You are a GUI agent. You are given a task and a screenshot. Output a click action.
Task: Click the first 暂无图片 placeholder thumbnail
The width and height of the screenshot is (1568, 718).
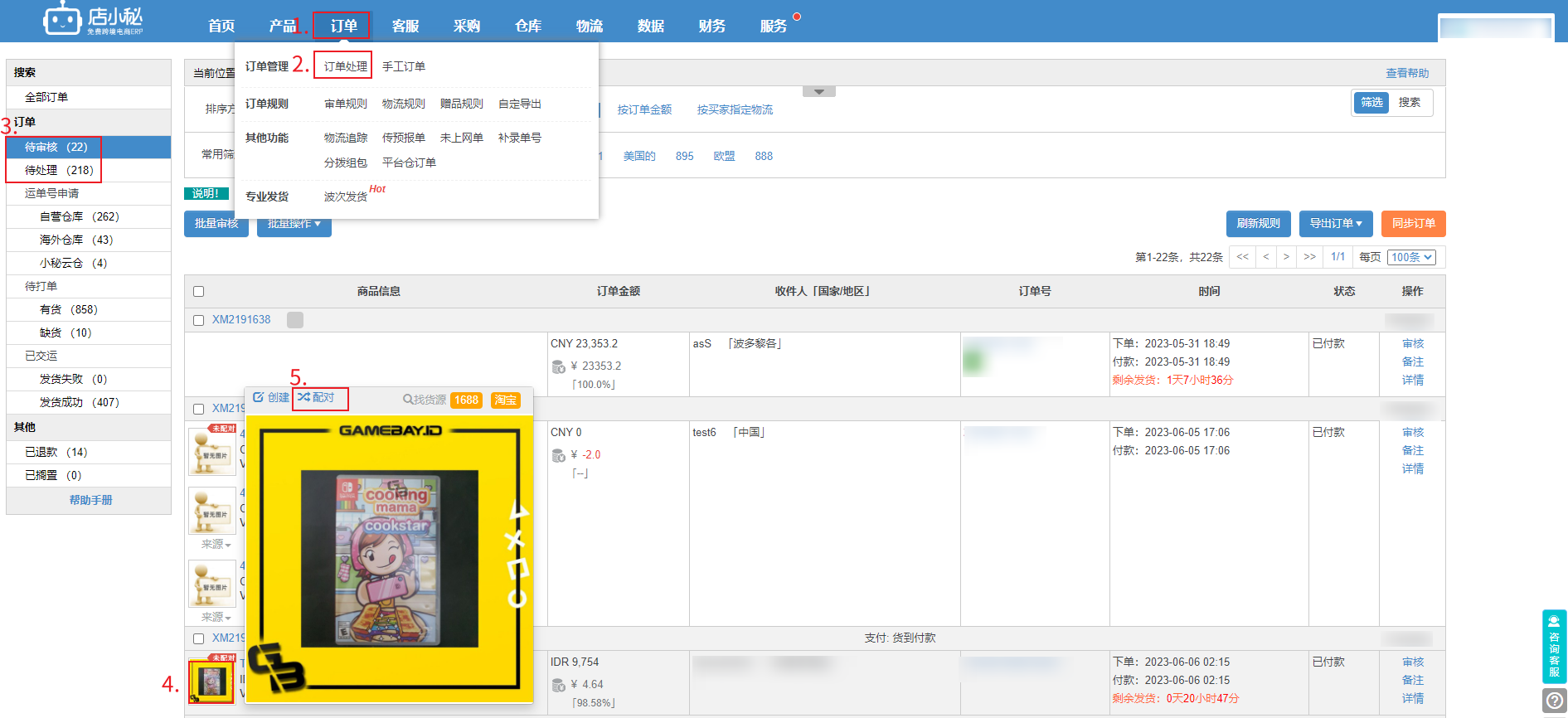coord(212,452)
